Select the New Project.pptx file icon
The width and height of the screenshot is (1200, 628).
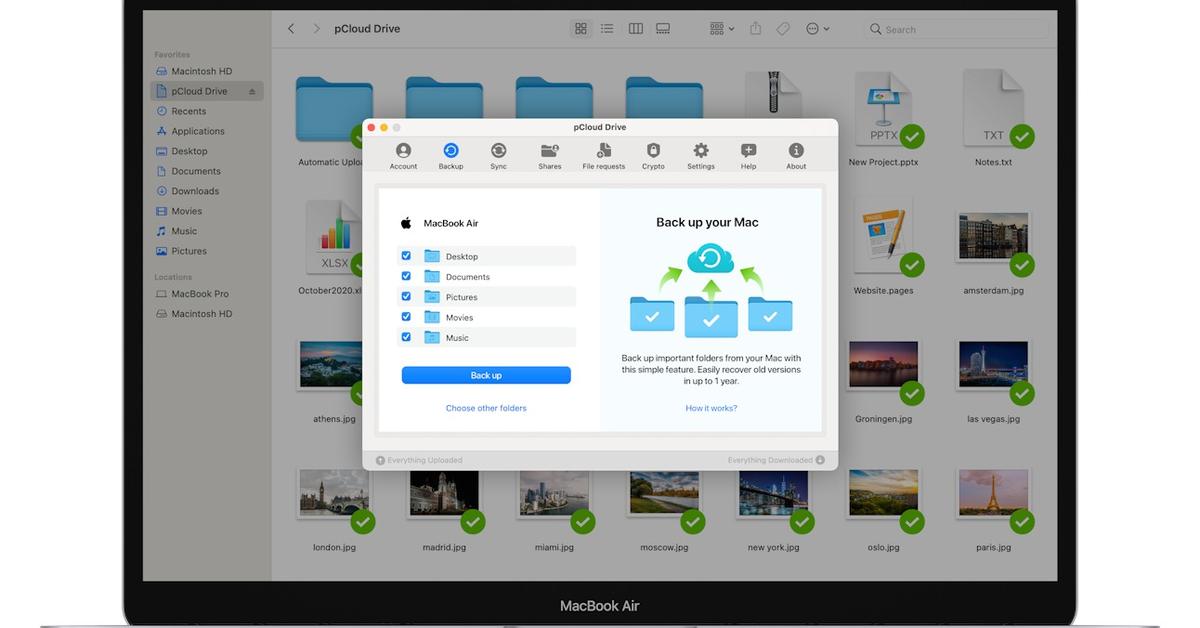[x=884, y=108]
